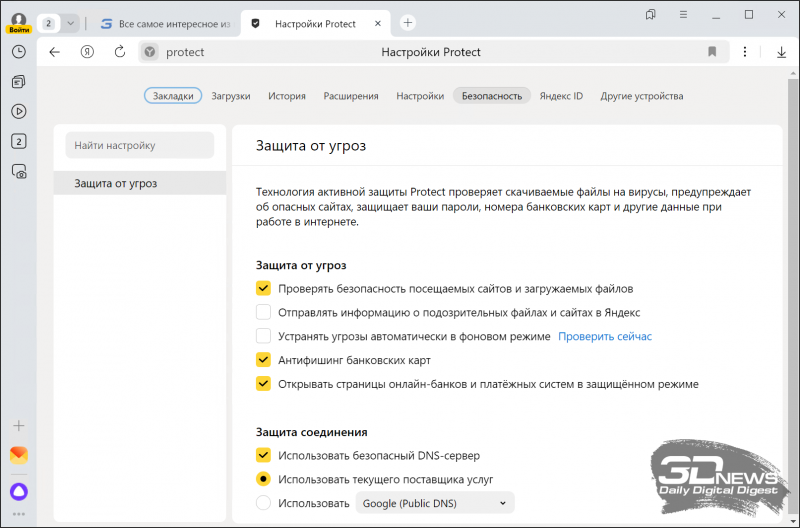This screenshot has height=528, width=800.
Task: Launch Alice assistant from sidebar
Action: pos(18,491)
